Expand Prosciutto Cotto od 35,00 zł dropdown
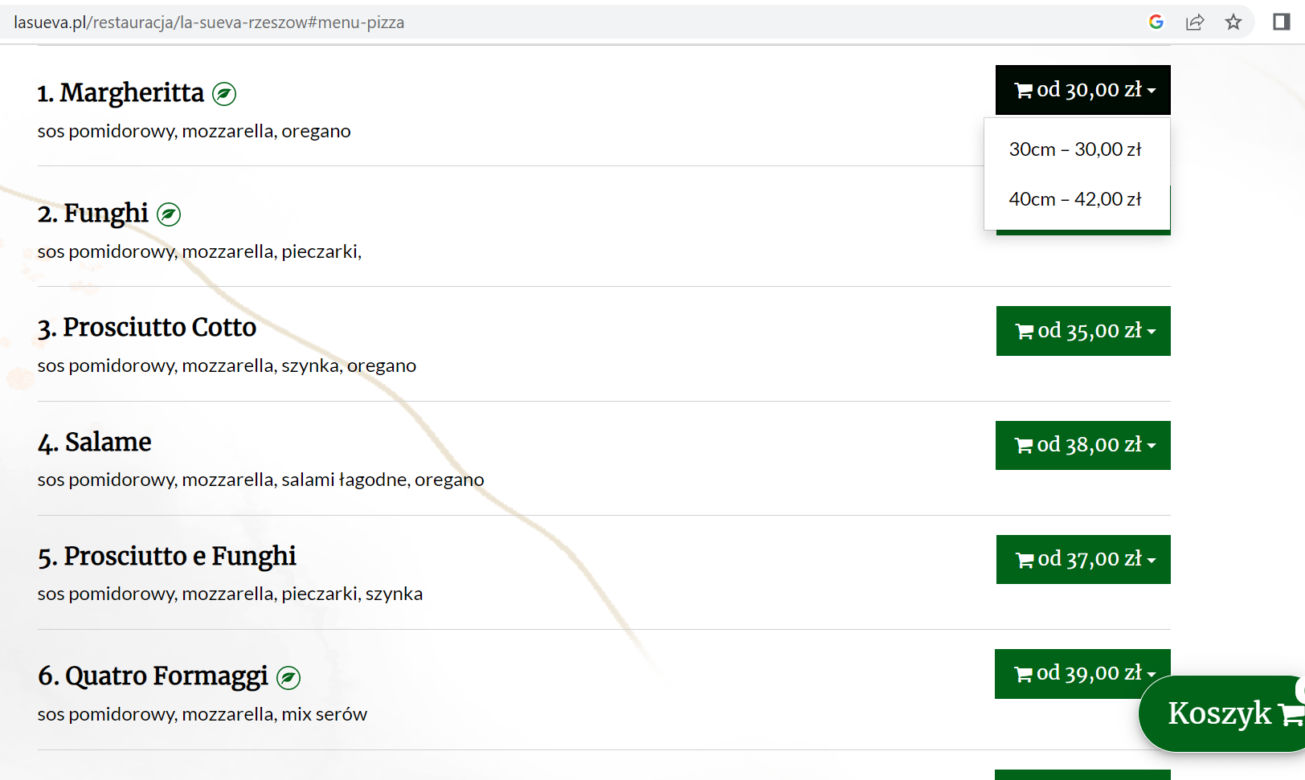This screenshot has width=1305, height=780. point(1083,331)
